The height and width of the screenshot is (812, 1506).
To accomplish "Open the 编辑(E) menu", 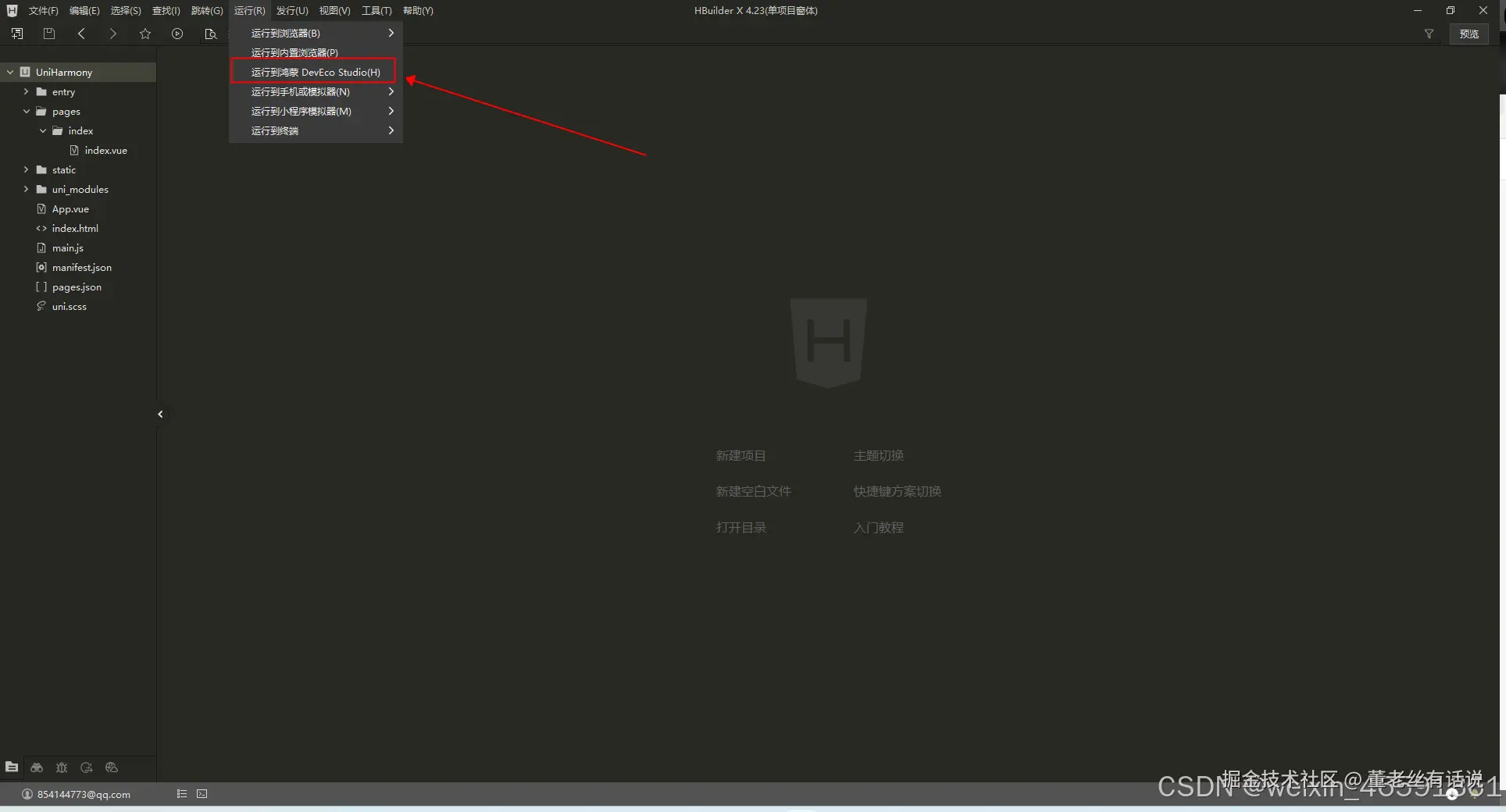I will point(84,10).
